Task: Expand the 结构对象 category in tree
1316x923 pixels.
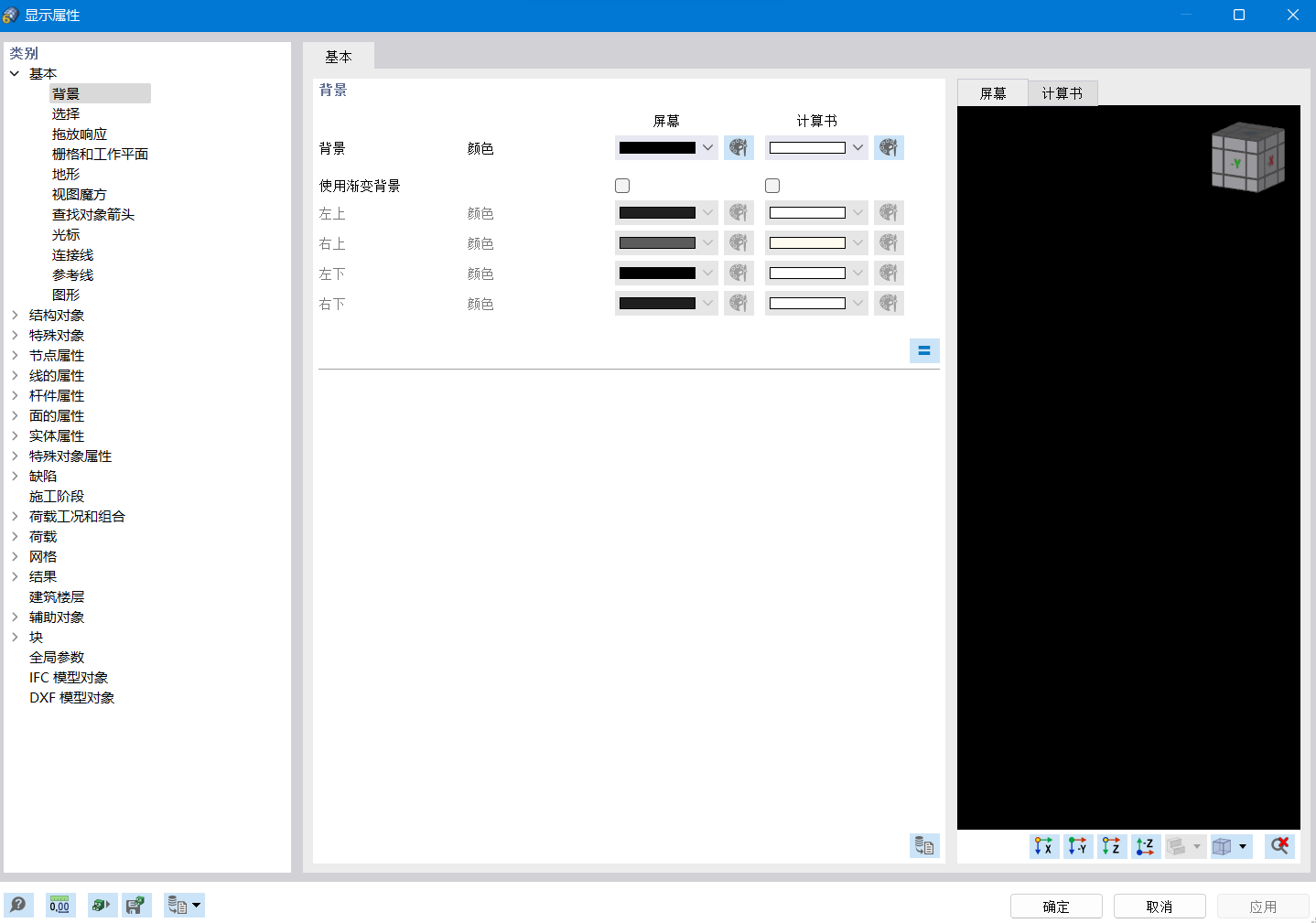Action: click(14, 315)
